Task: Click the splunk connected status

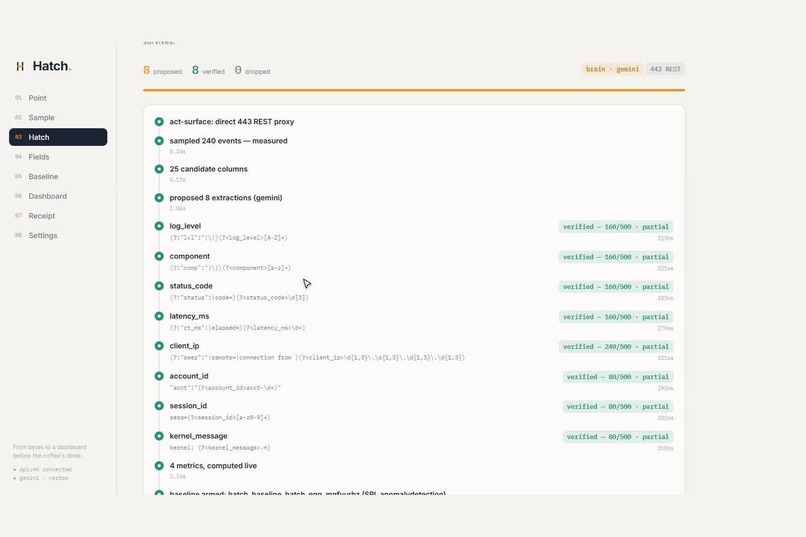Action: point(43,470)
